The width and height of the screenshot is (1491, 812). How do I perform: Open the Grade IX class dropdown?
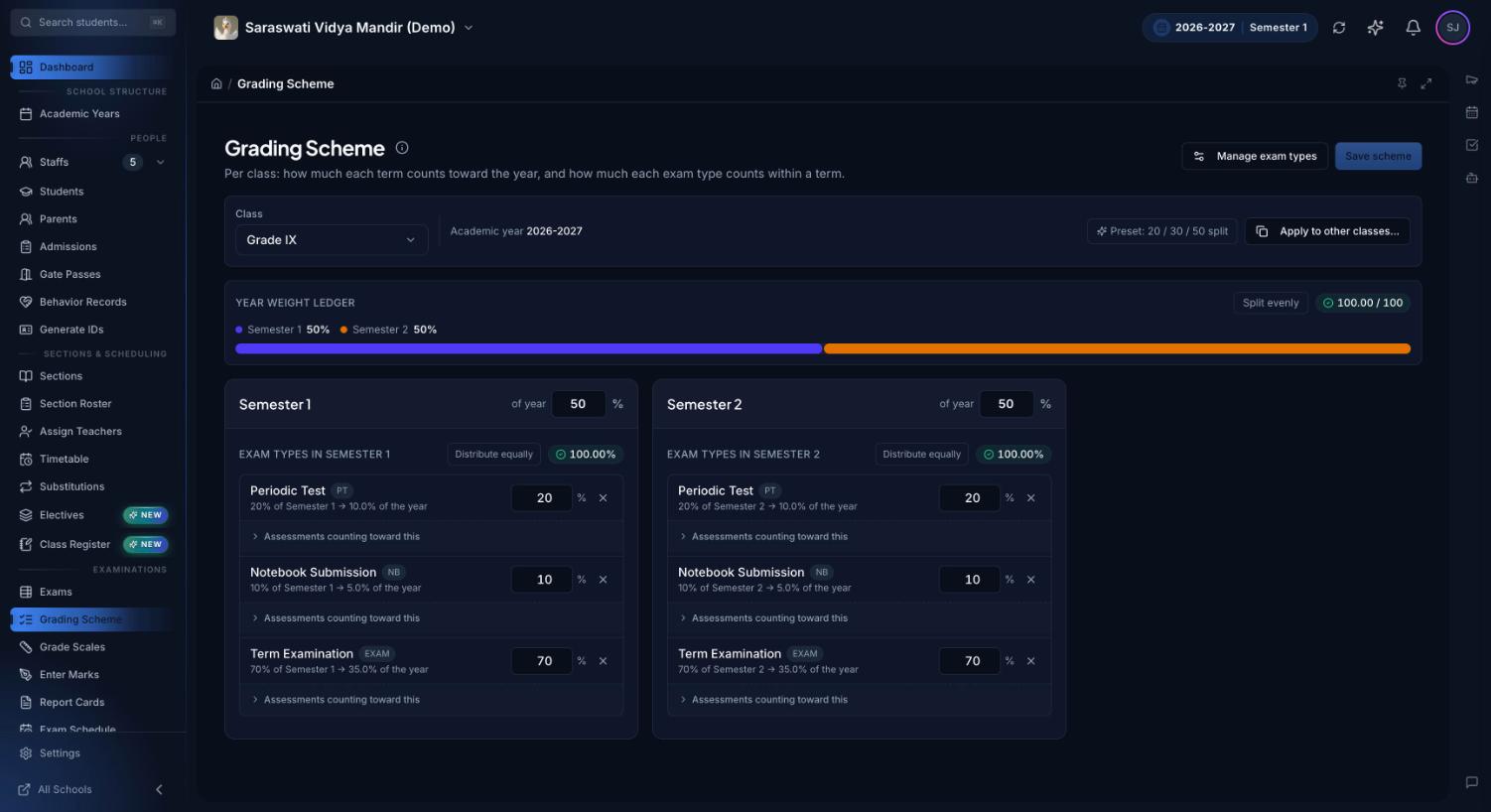point(332,239)
